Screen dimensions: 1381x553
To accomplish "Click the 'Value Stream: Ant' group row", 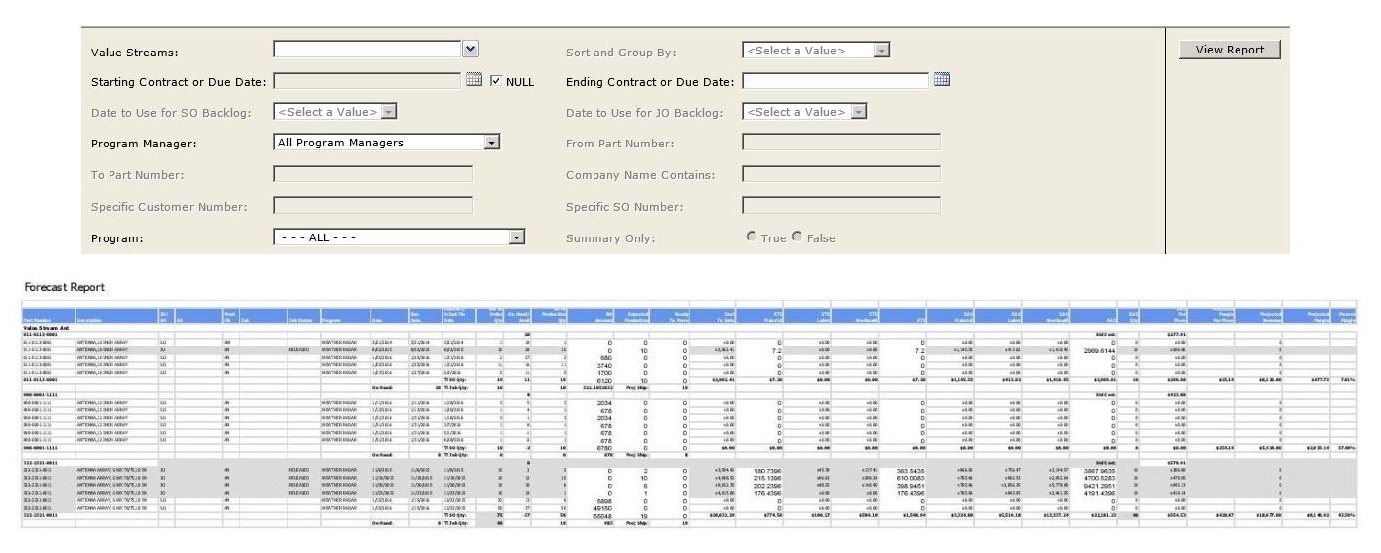I will tap(690, 327).
